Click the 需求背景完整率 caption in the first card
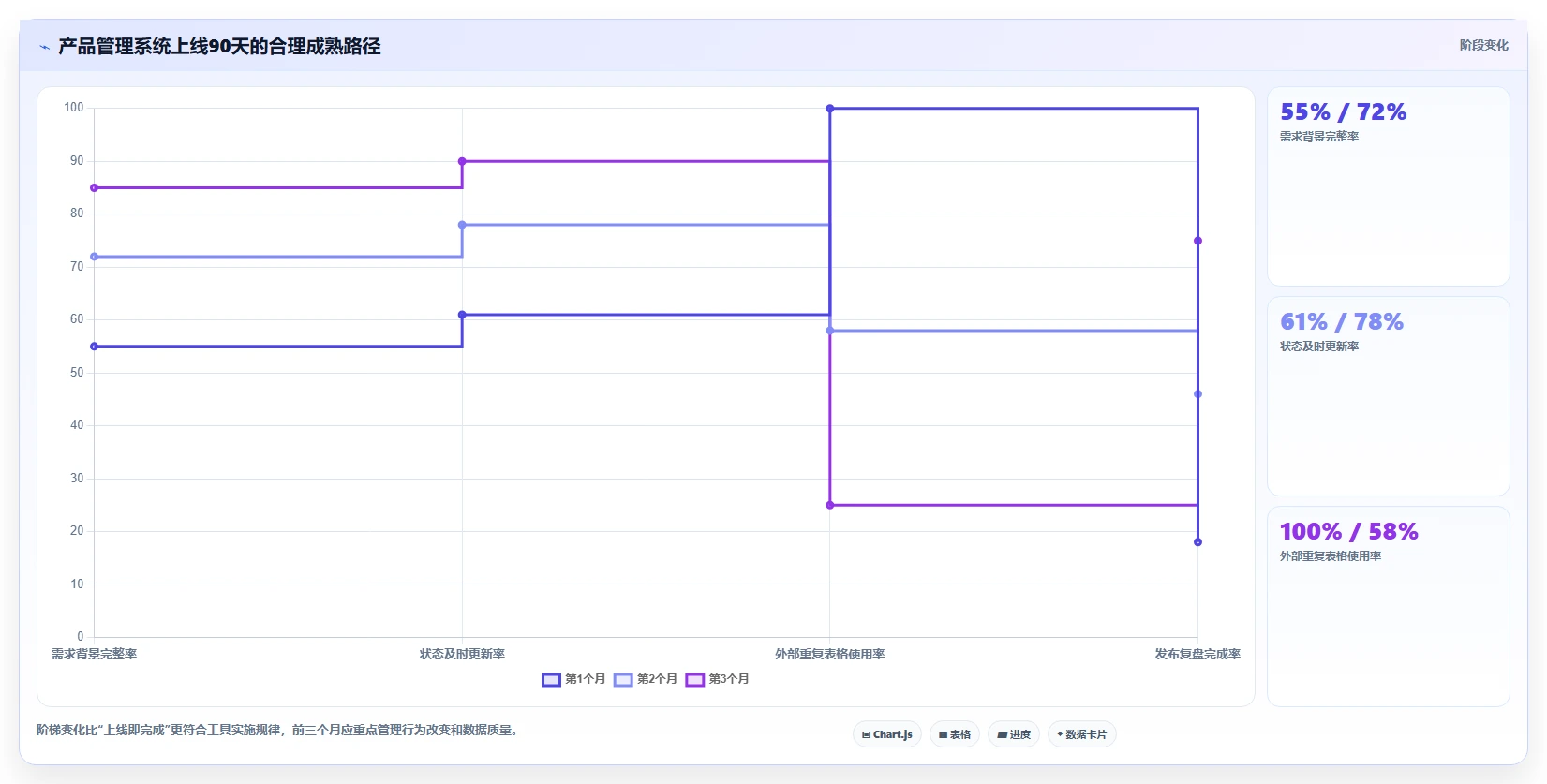 (x=1319, y=137)
